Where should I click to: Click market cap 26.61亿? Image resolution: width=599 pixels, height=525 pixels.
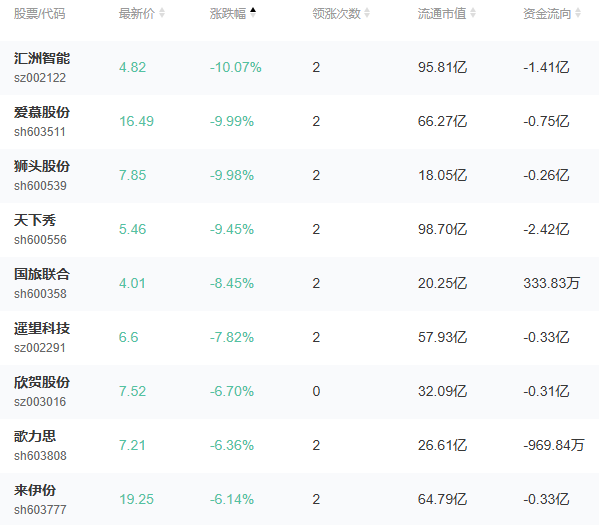(x=442, y=445)
